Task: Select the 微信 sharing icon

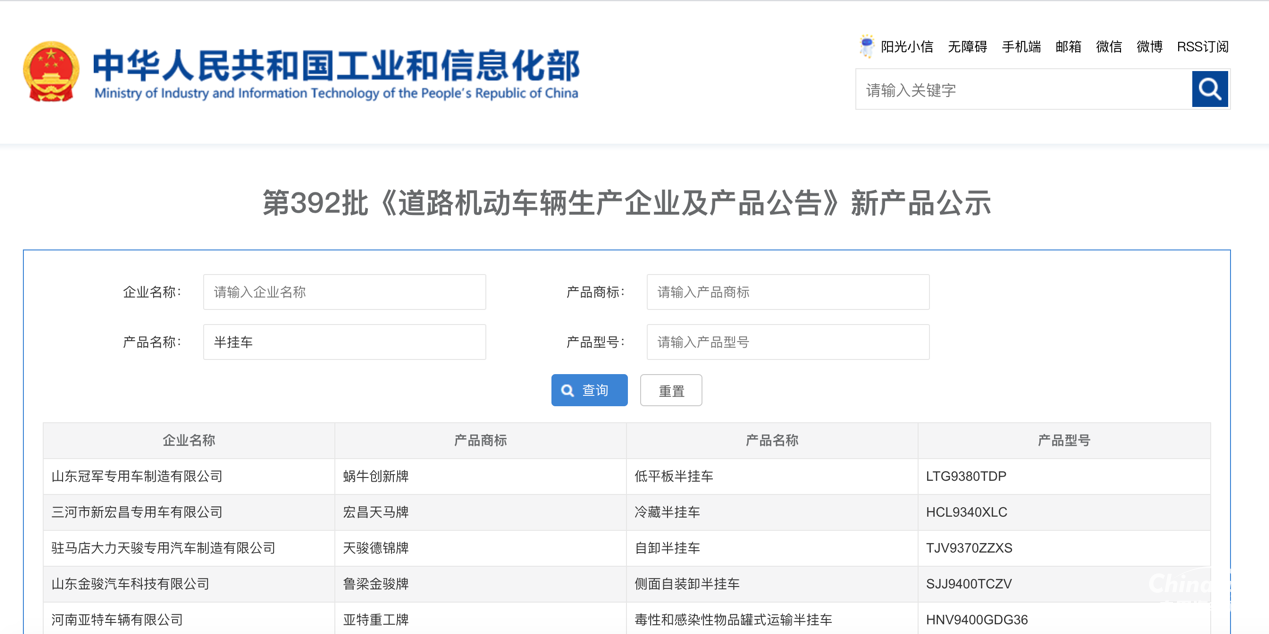Action: click(x=1108, y=46)
